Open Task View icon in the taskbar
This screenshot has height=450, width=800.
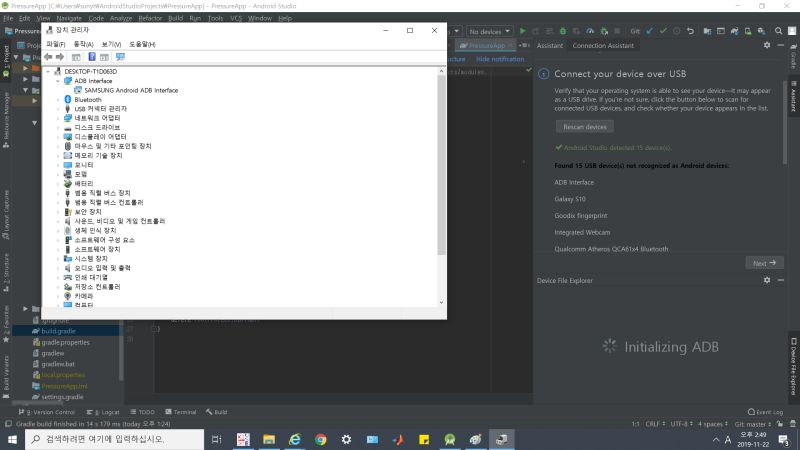[217, 439]
